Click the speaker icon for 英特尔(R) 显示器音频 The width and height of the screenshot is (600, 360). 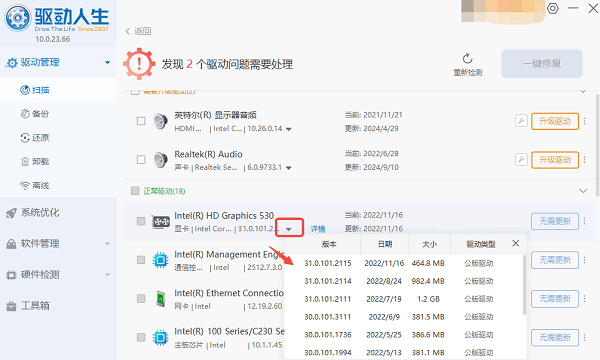pyautogui.click(x=160, y=121)
